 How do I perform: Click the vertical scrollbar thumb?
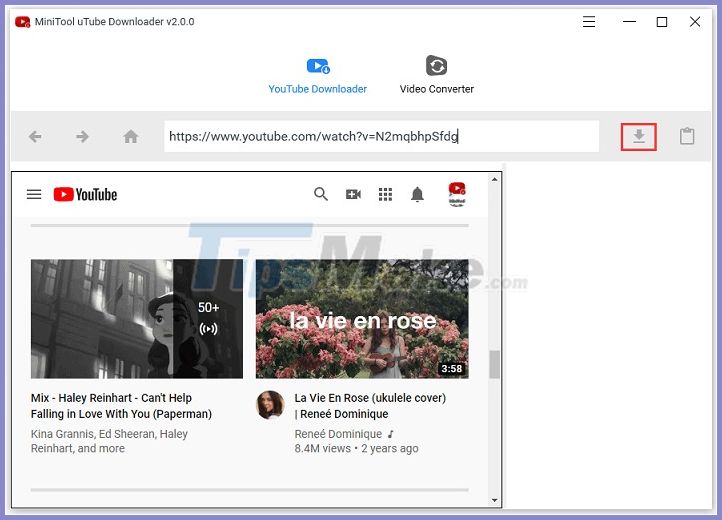click(x=495, y=364)
